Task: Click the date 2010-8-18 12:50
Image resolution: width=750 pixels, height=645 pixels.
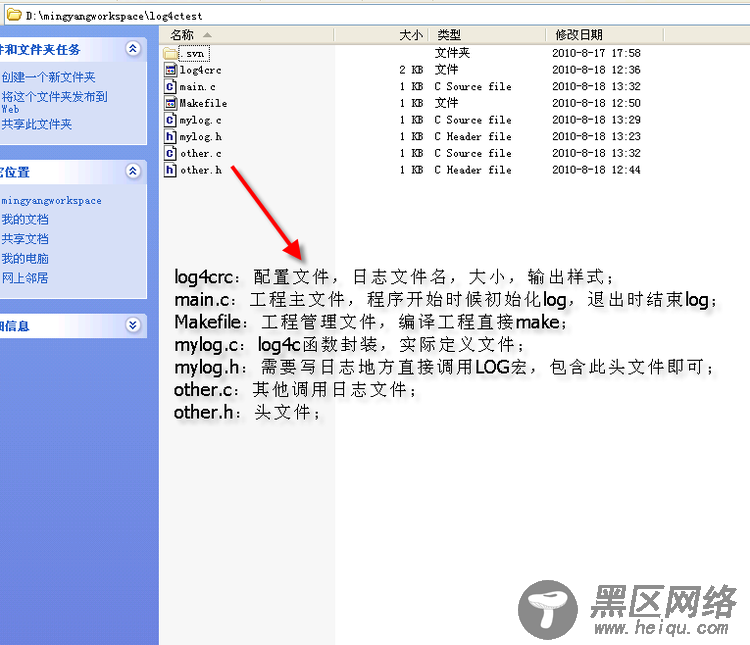Action: [x=596, y=103]
